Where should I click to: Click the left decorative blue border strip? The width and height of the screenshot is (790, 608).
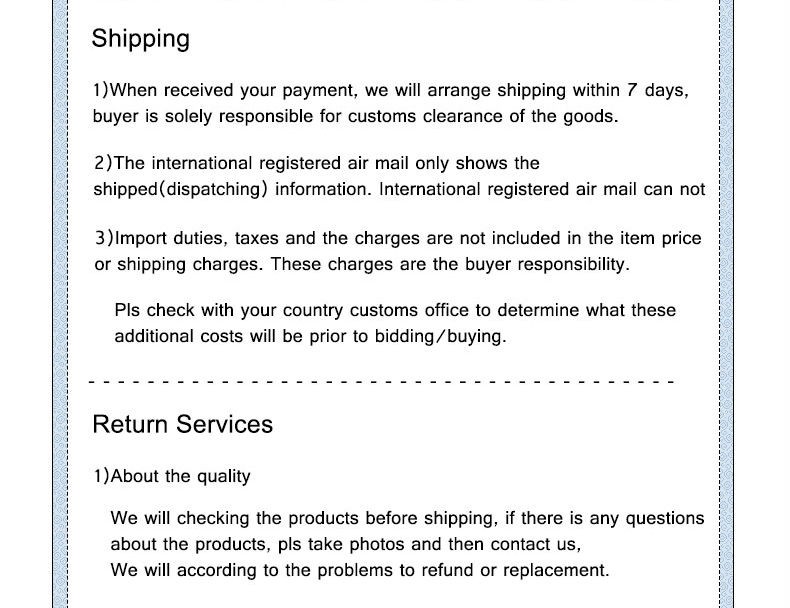(58, 300)
